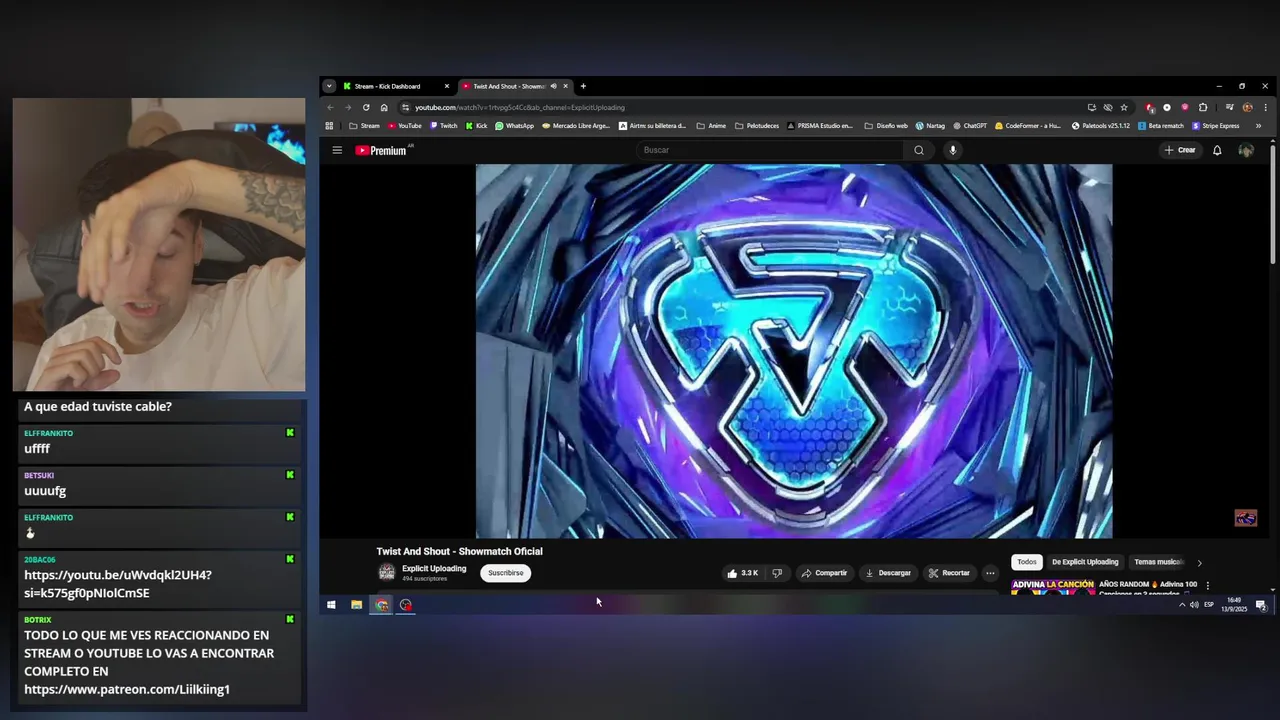Open the Brave-like shield extension icon
The height and width of the screenshot is (720, 1280).
pyautogui.click(x=1185, y=107)
